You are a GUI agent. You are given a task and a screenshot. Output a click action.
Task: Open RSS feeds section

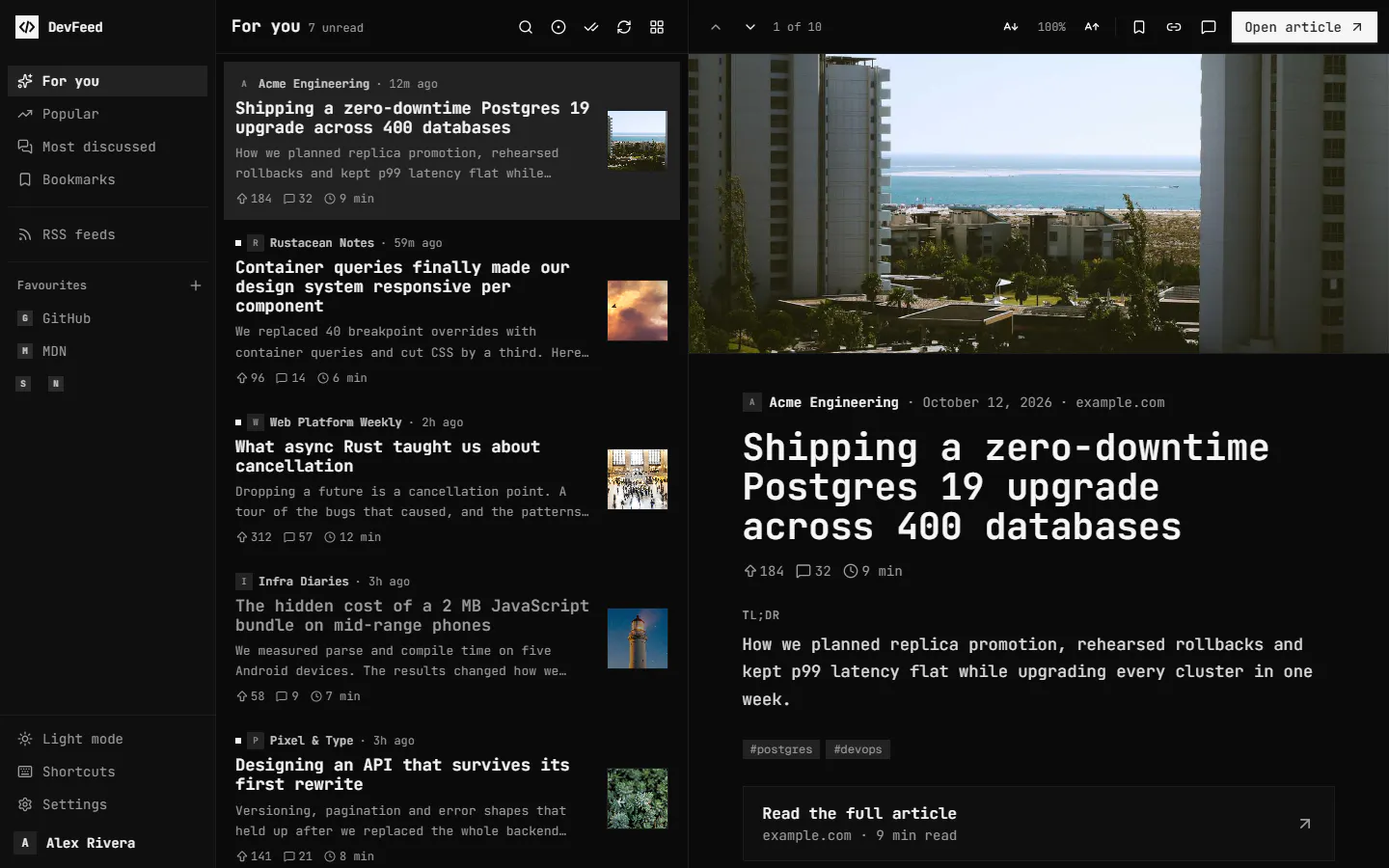coord(107,234)
